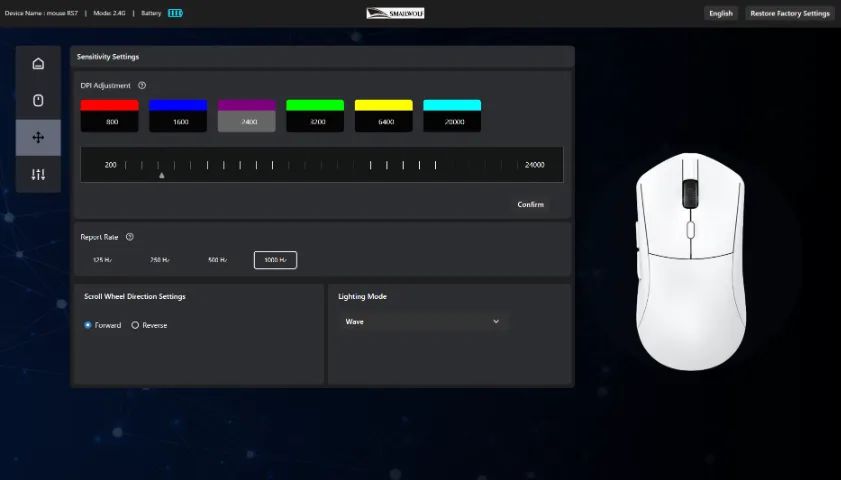The width and height of the screenshot is (841, 480).
Task: Click the help icon next to Report Rate
Action: (130, 237)
